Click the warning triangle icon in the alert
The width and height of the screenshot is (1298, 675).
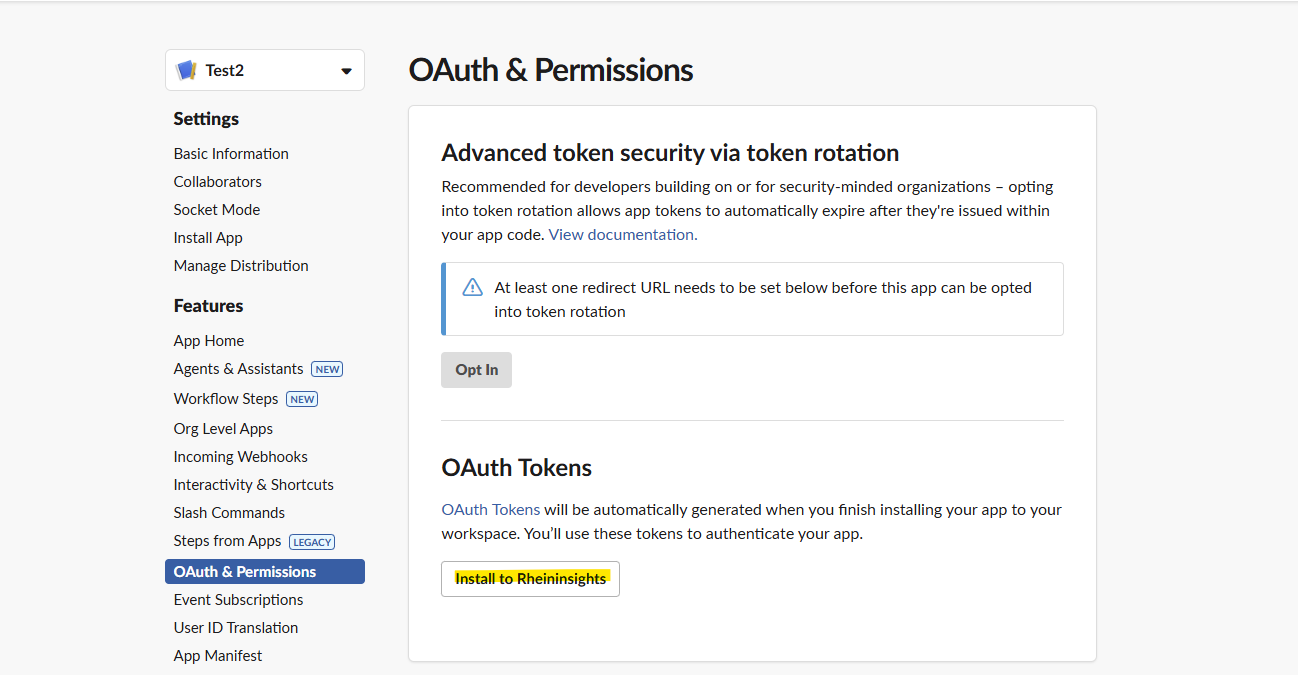473,288
